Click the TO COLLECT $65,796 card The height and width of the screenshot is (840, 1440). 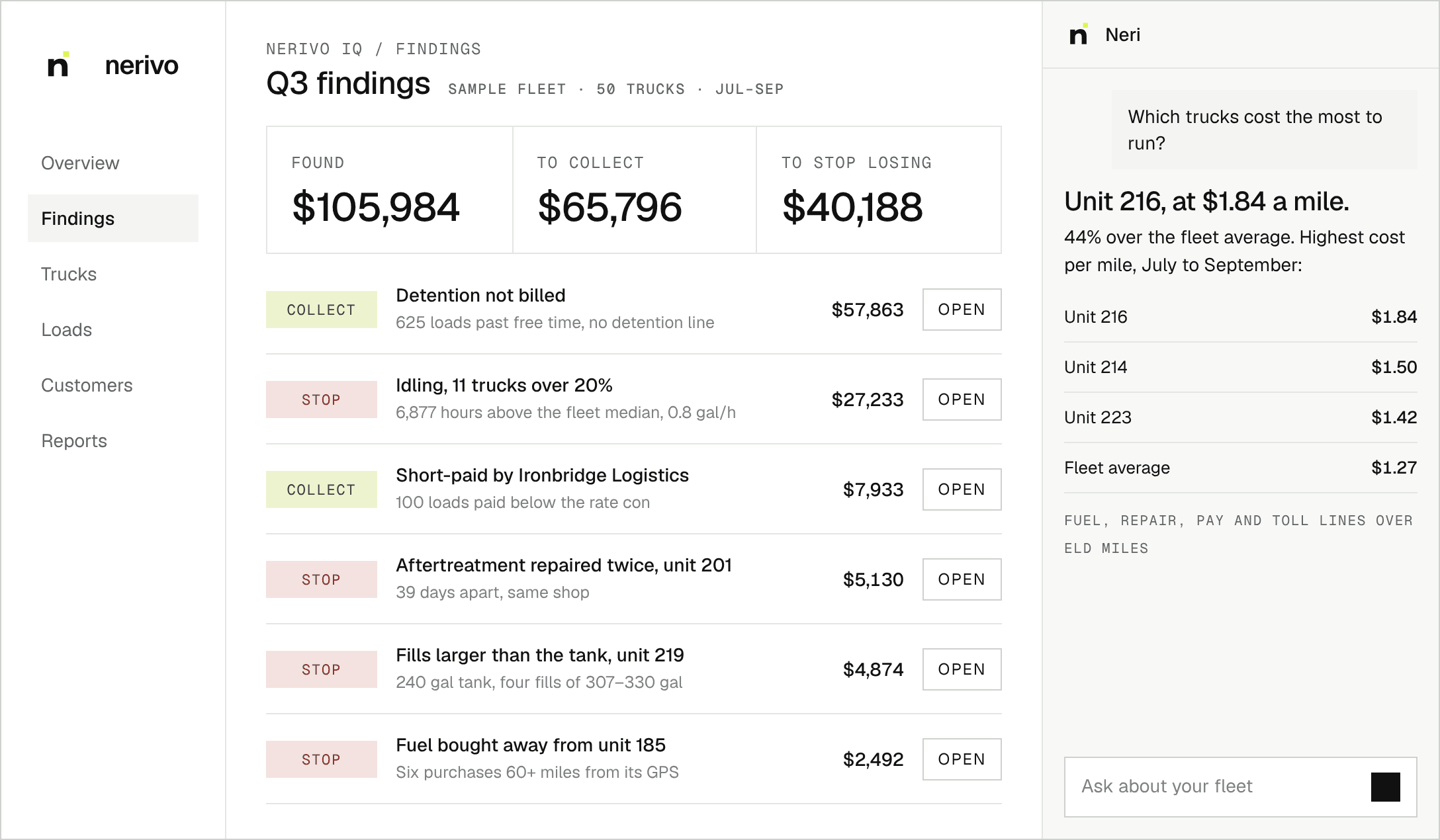point(635,190)
